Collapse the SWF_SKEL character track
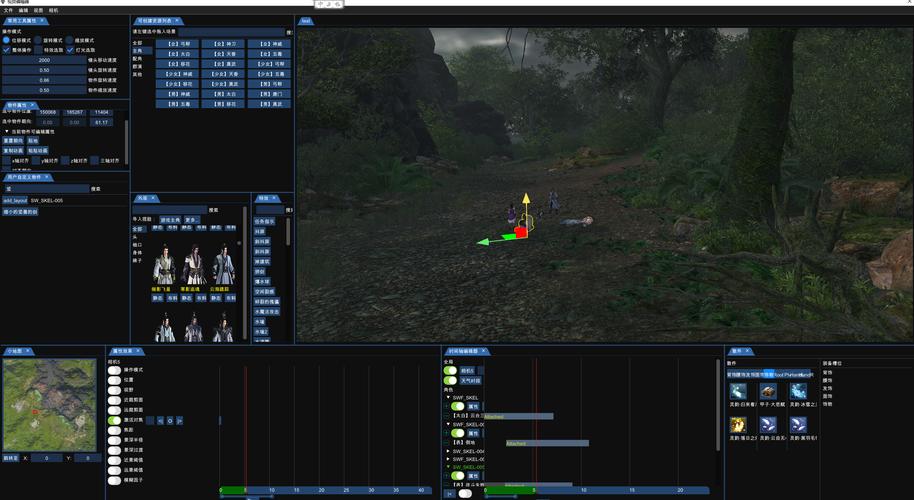The height and width of the screenshot is (500, 914). click(x=448, y=397)
